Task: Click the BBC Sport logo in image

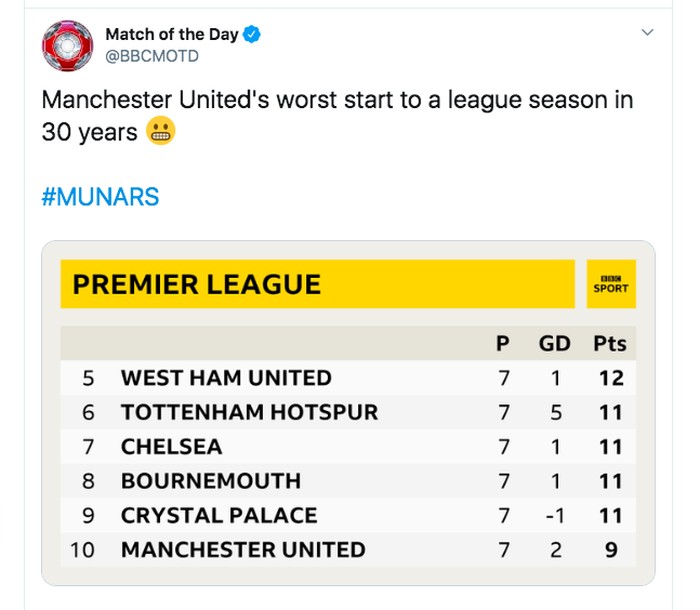Action: coord(611,284)
